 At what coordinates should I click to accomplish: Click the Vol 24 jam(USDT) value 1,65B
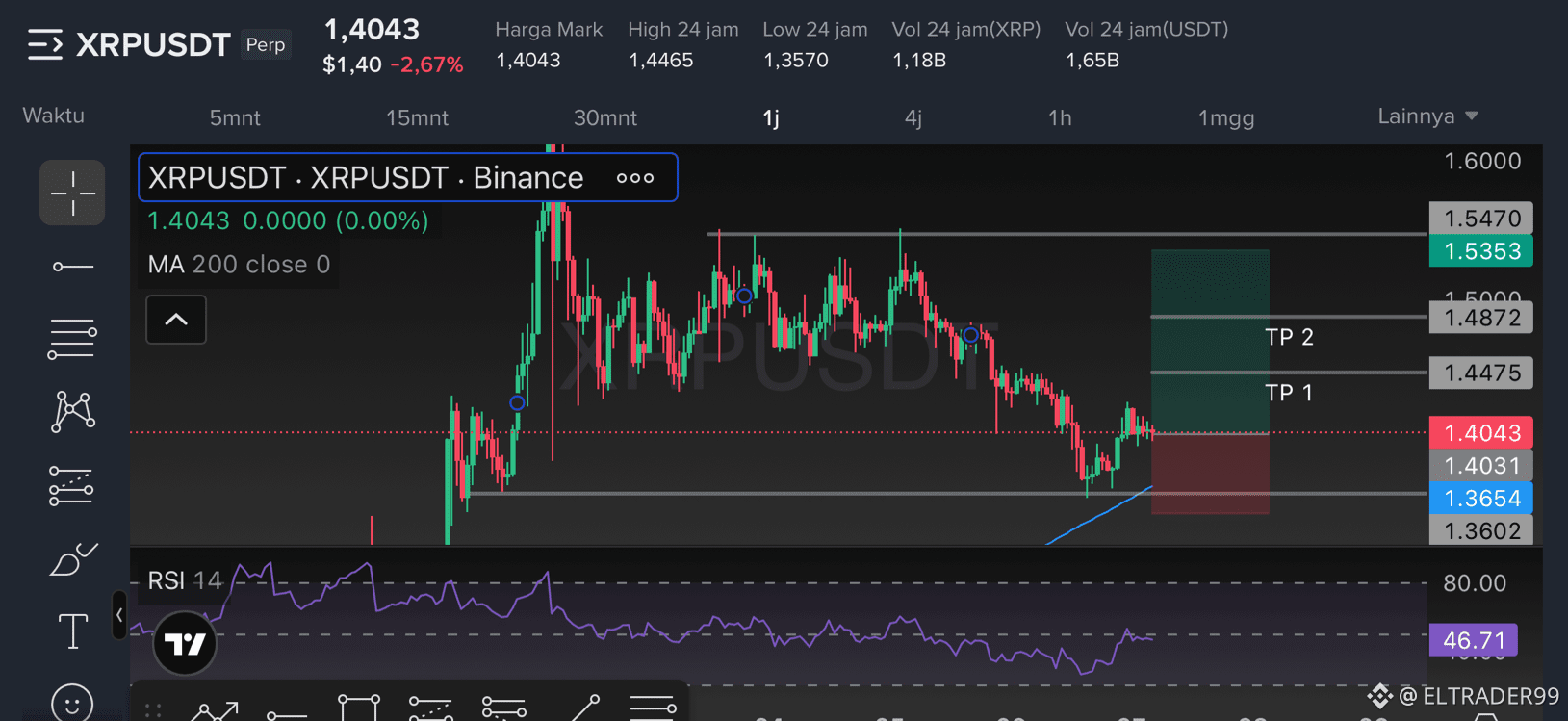[1092, 60]
